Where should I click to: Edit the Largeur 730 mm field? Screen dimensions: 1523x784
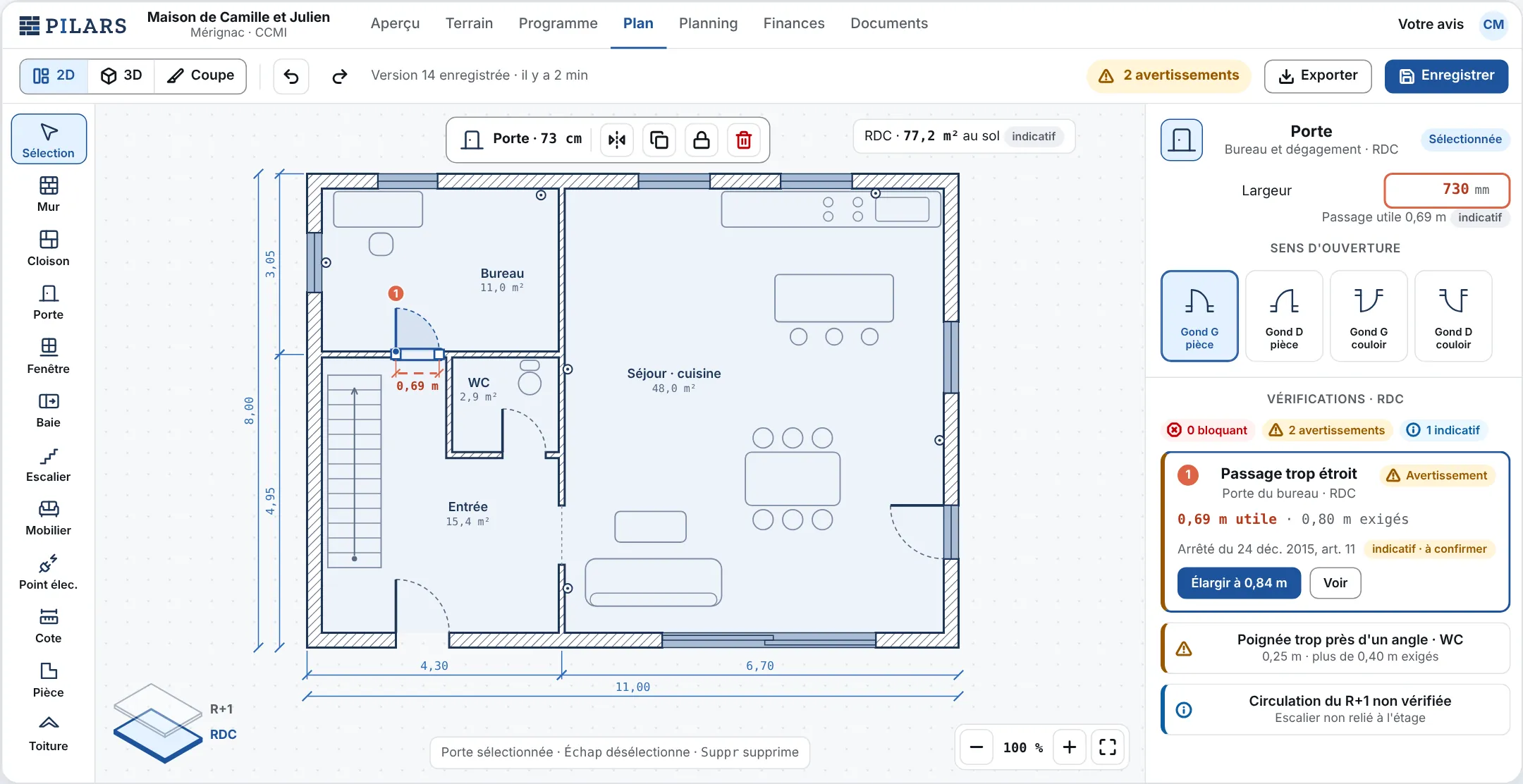tap(1447, 190)
